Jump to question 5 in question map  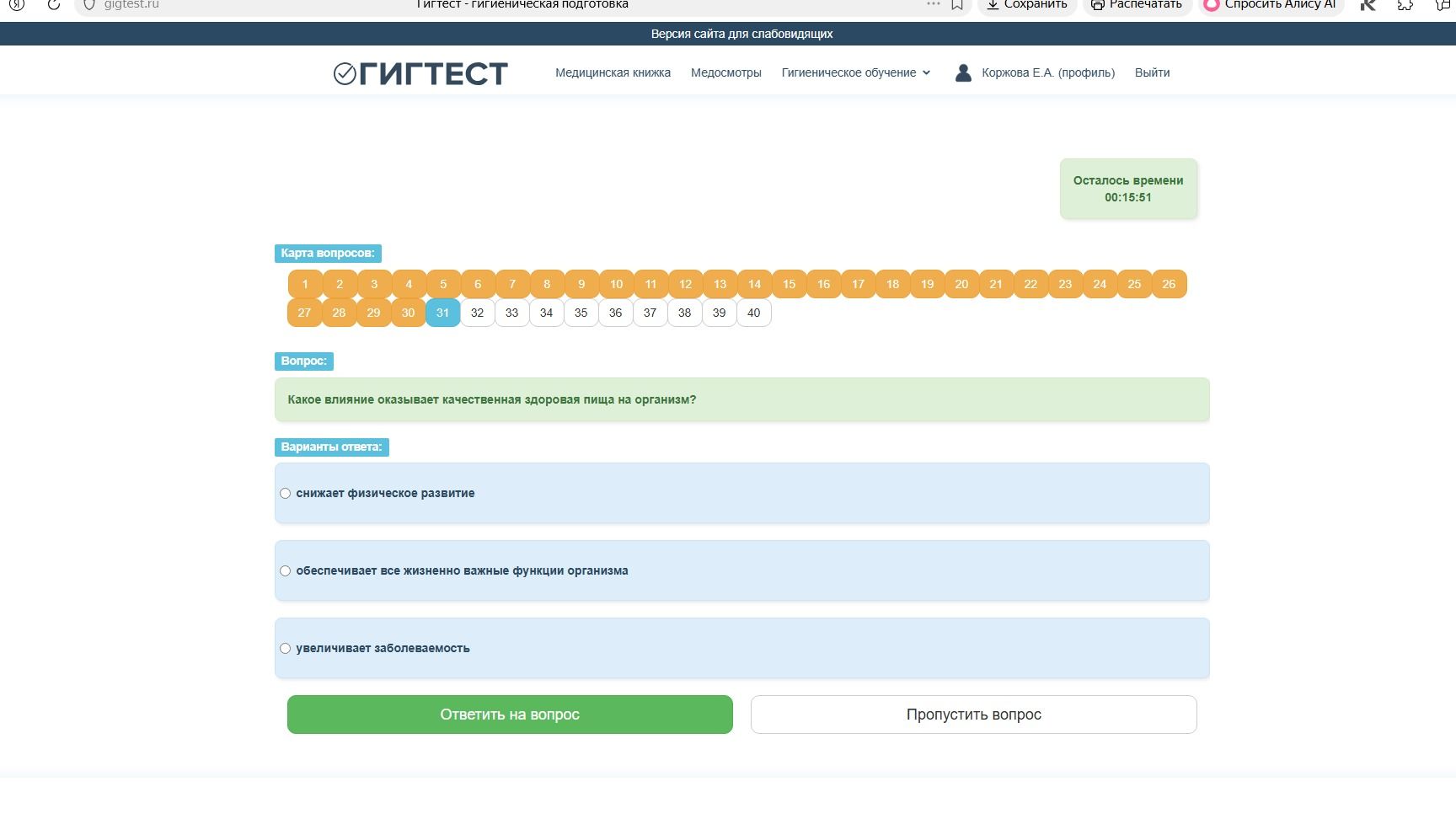coord(443,284)
